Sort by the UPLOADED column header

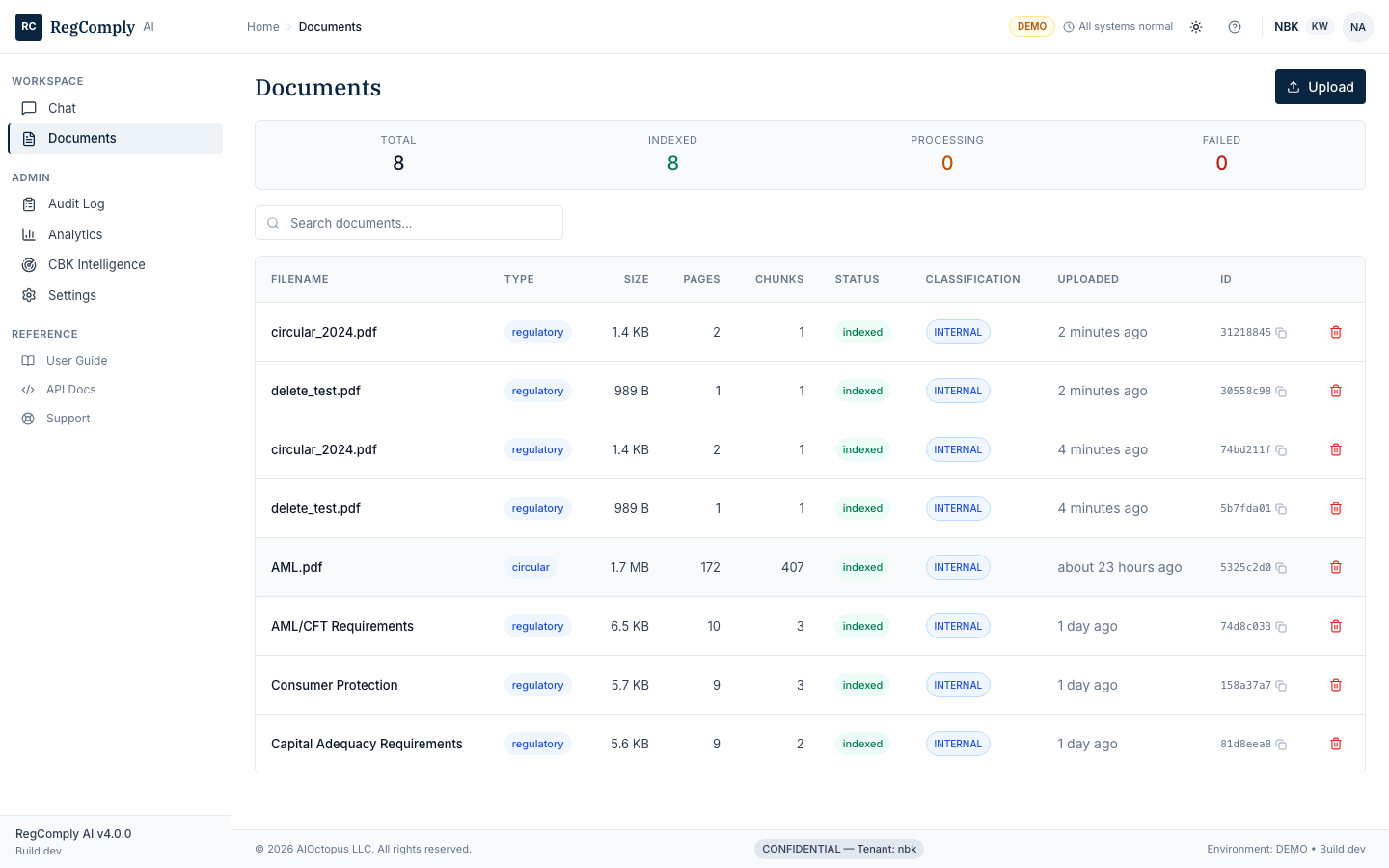click(1088, 280)
